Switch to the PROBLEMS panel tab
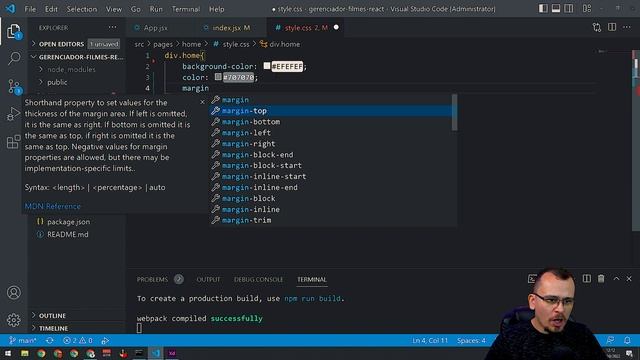The image size is (640, 360). tap(152, 280)
